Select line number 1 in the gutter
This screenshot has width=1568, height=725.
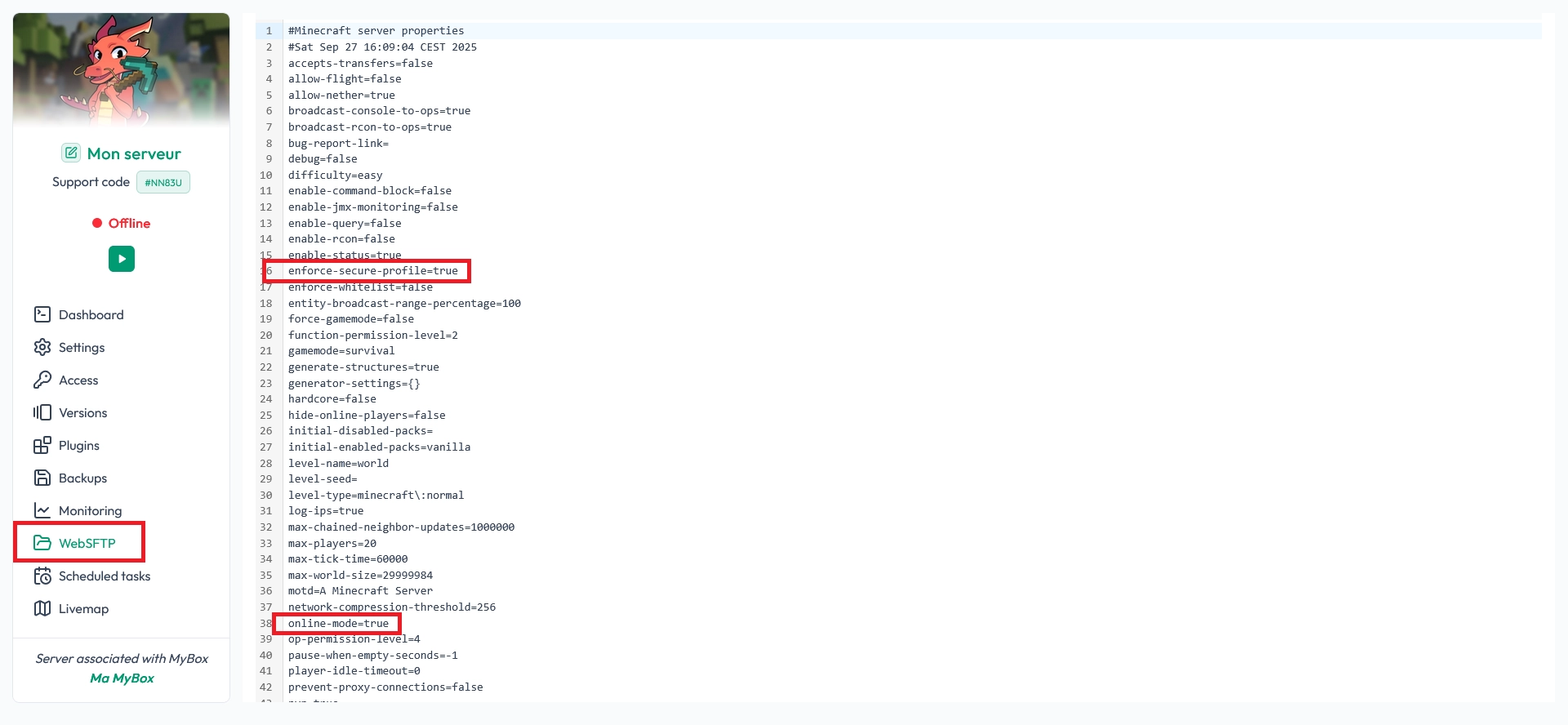[269, 31]
